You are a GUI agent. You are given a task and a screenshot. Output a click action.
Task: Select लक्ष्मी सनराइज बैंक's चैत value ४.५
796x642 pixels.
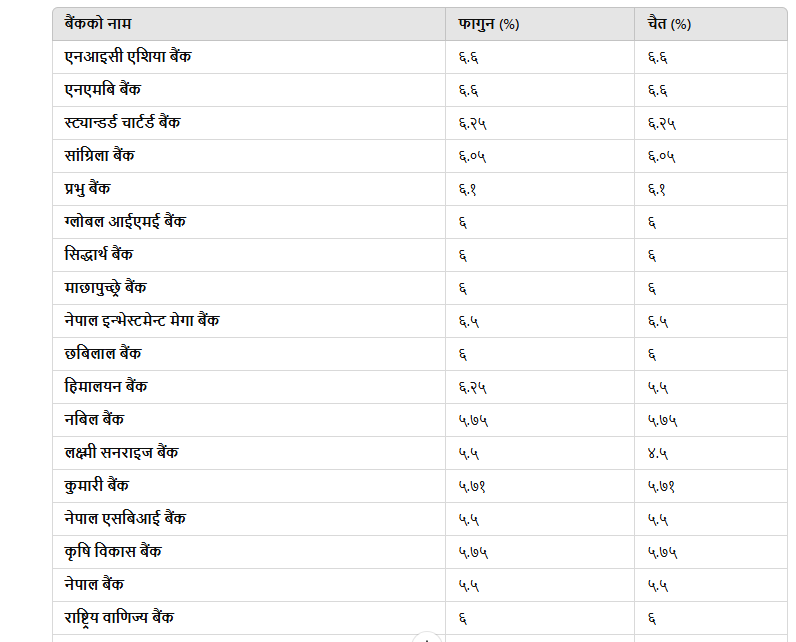(658, 453)
